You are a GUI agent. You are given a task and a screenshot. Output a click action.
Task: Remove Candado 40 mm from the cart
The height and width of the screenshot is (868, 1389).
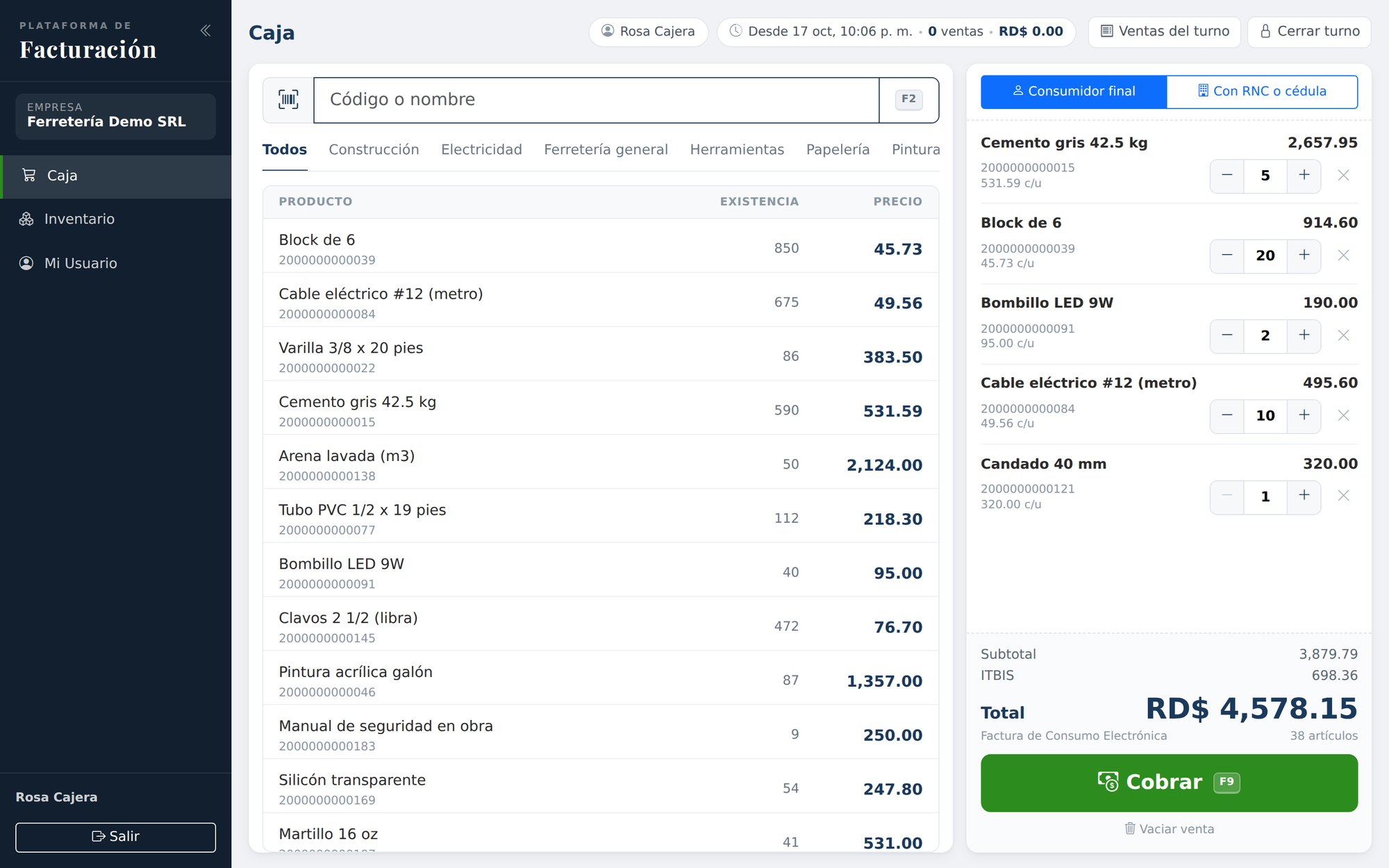[1343, 496]
